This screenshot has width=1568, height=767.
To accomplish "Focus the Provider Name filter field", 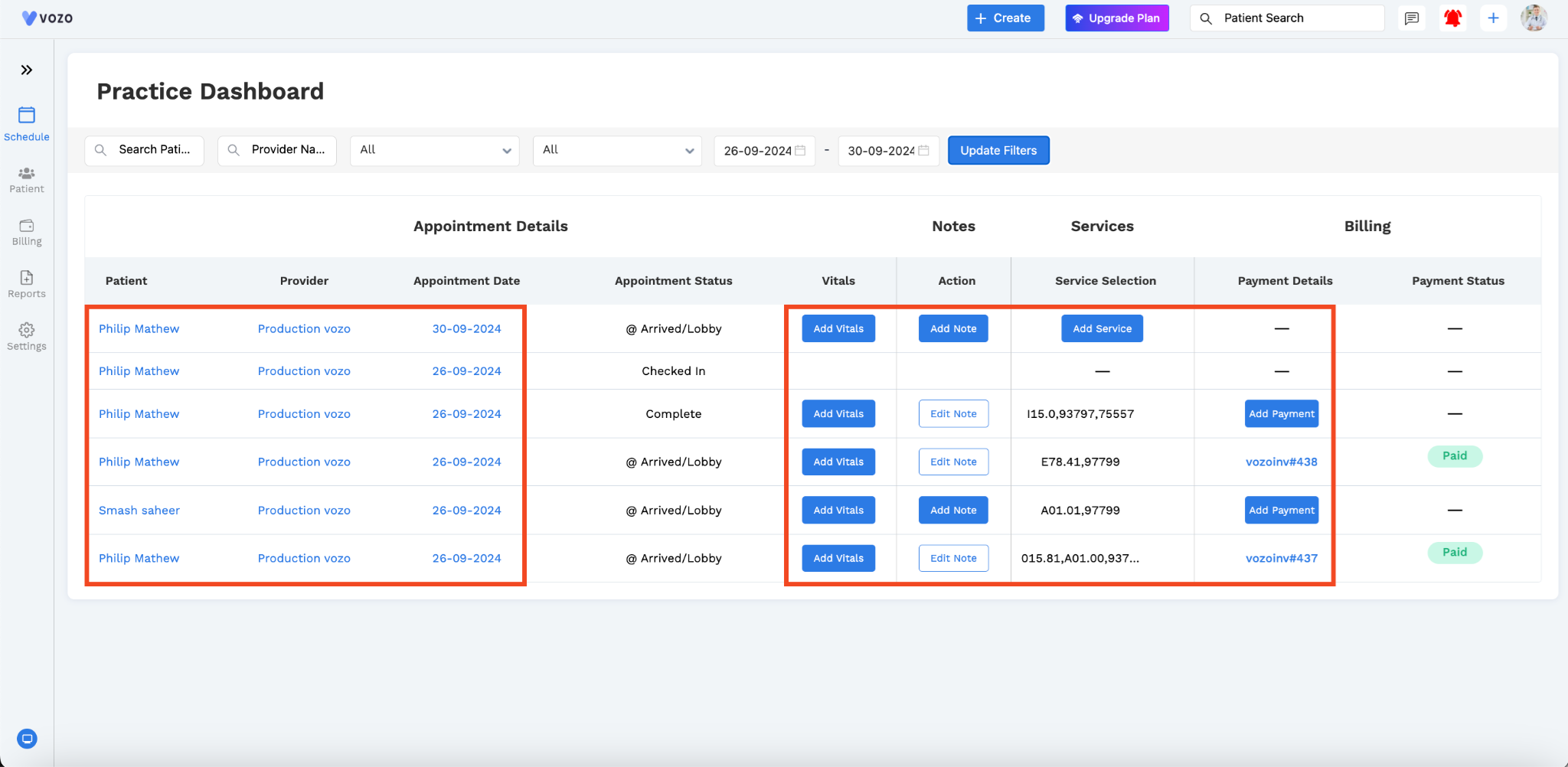I will coord(277,150).
